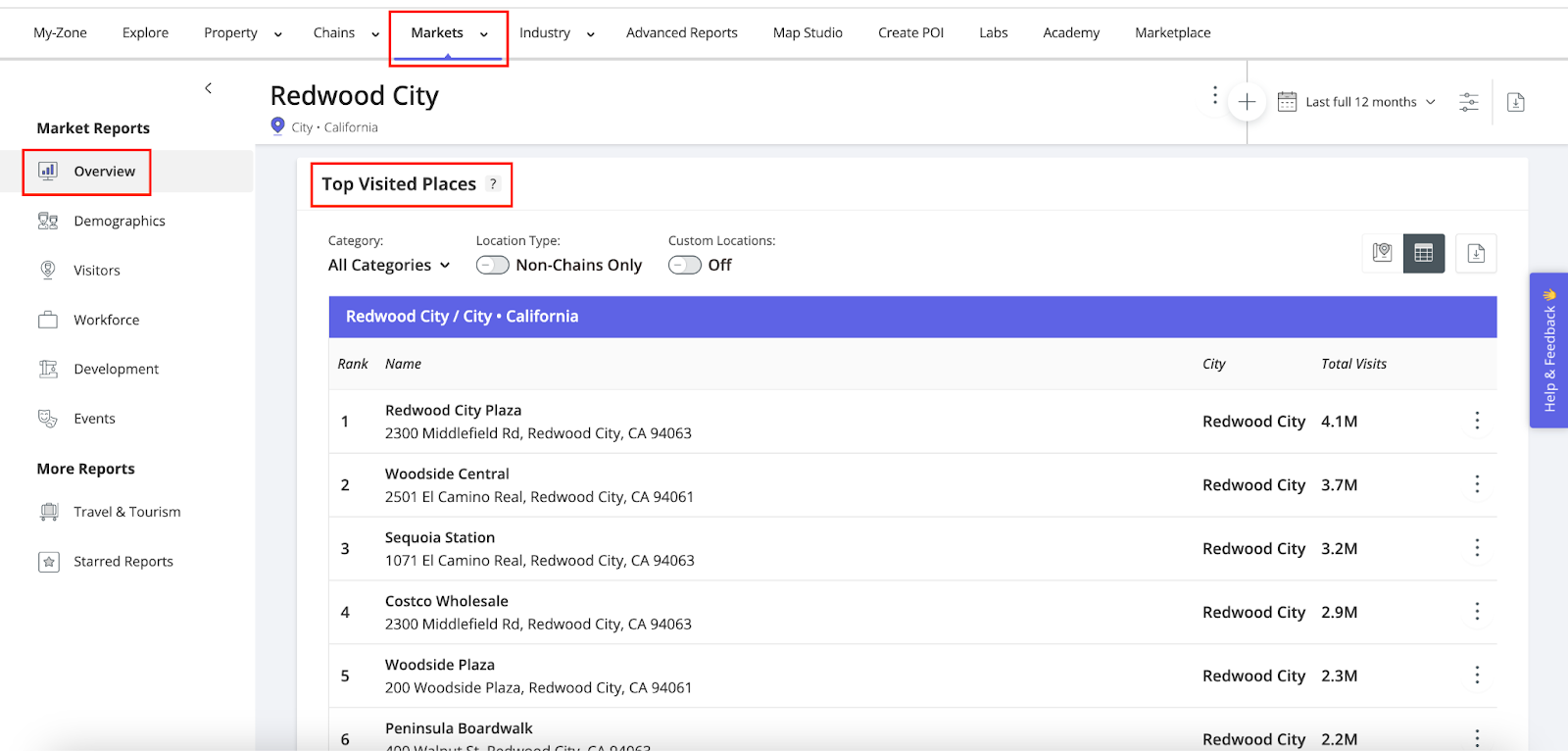
Task: Click the Rank column header
Action: tap(353, 364)
